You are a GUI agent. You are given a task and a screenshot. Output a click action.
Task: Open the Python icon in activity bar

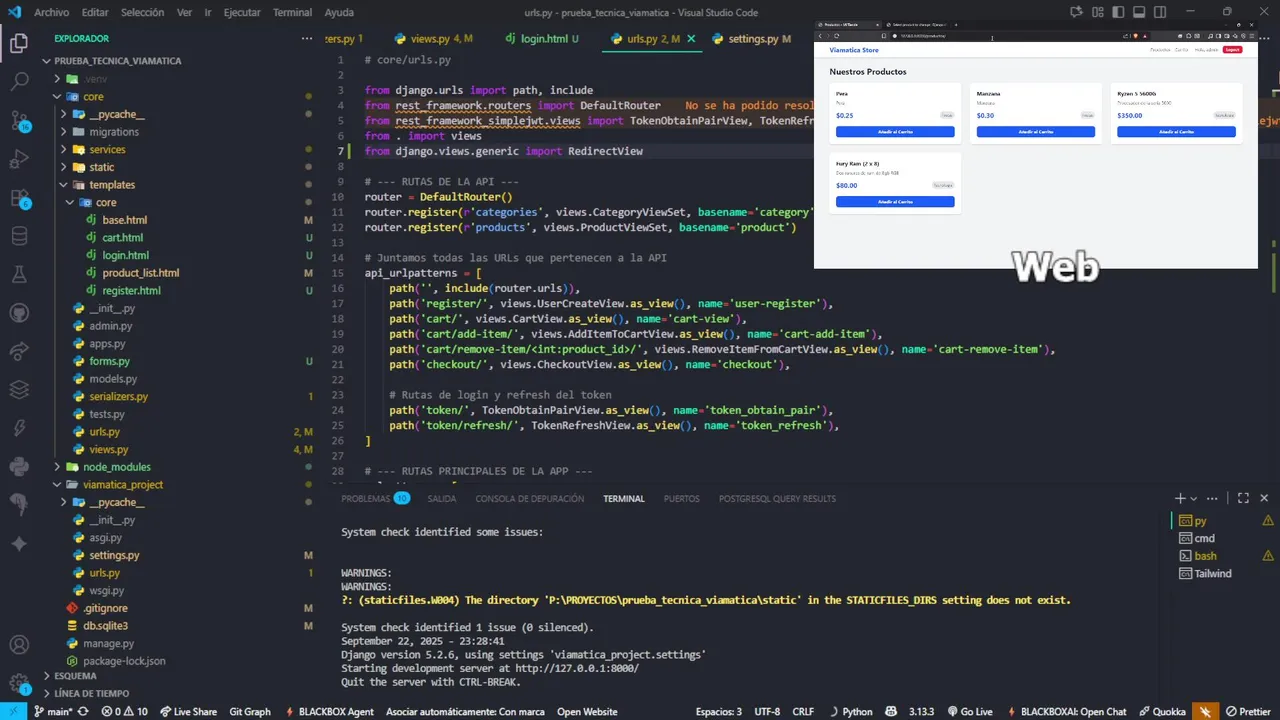pos(18,465)
